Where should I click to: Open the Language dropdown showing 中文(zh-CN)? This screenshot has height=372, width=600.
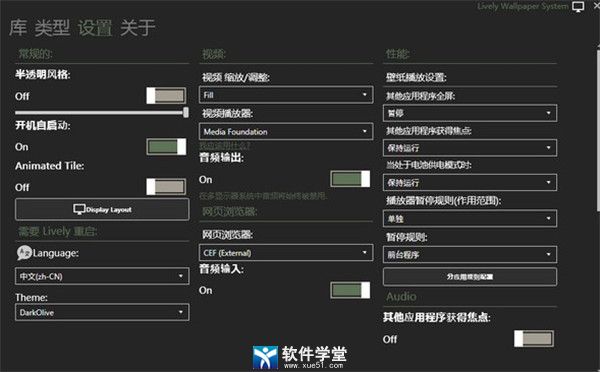[102, 276]
